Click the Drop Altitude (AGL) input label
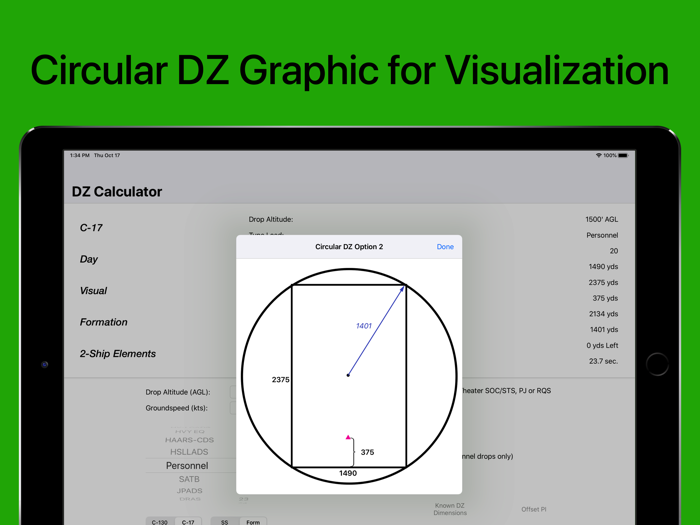 pos(178,392)
